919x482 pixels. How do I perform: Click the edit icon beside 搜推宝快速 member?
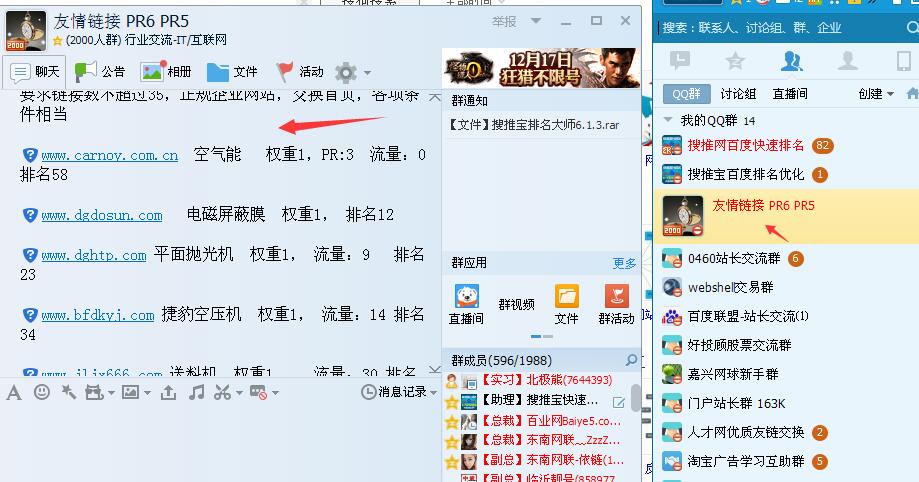[618, 402]
